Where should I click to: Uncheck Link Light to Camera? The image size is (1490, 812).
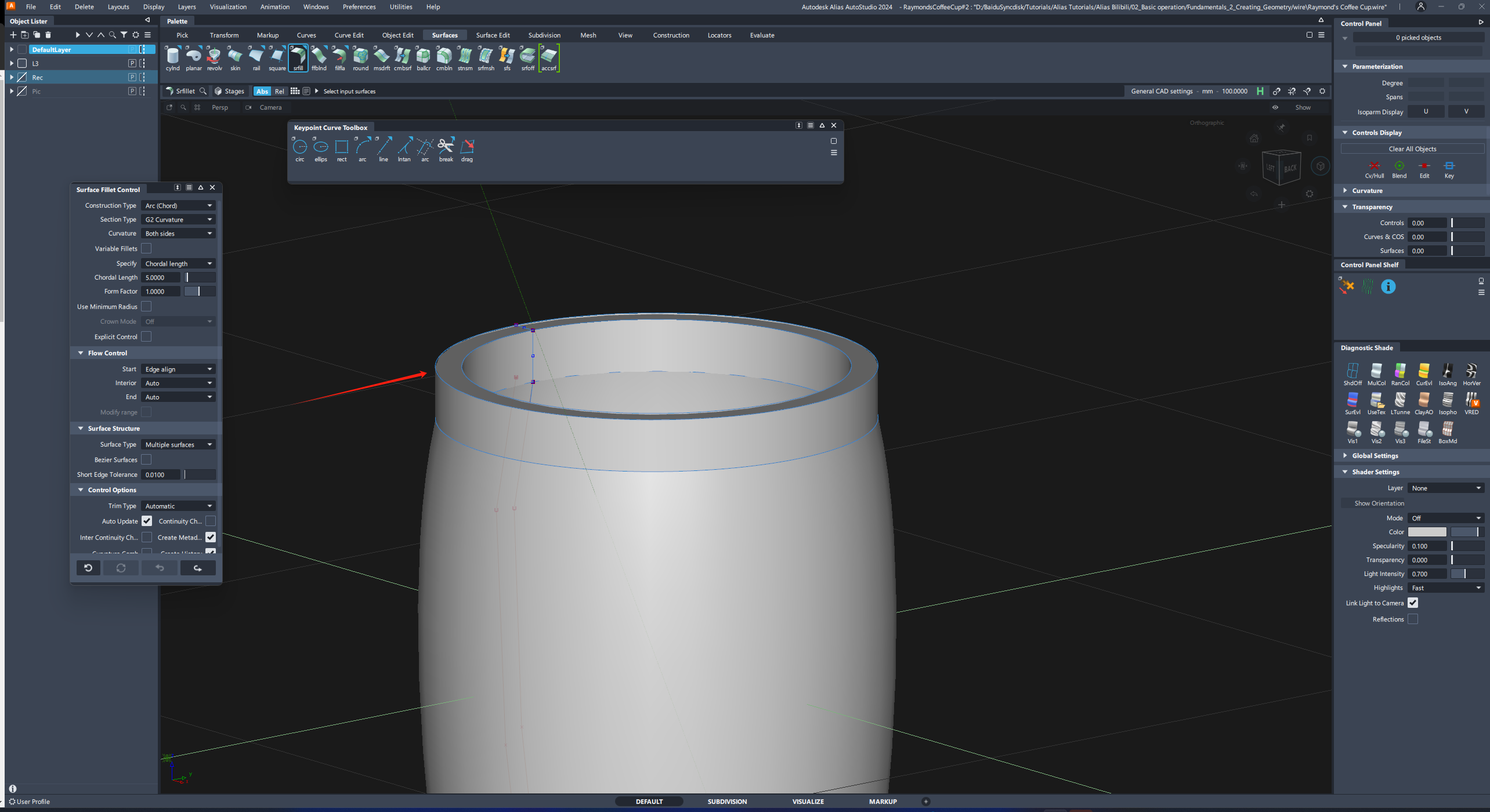point(1413,603)
